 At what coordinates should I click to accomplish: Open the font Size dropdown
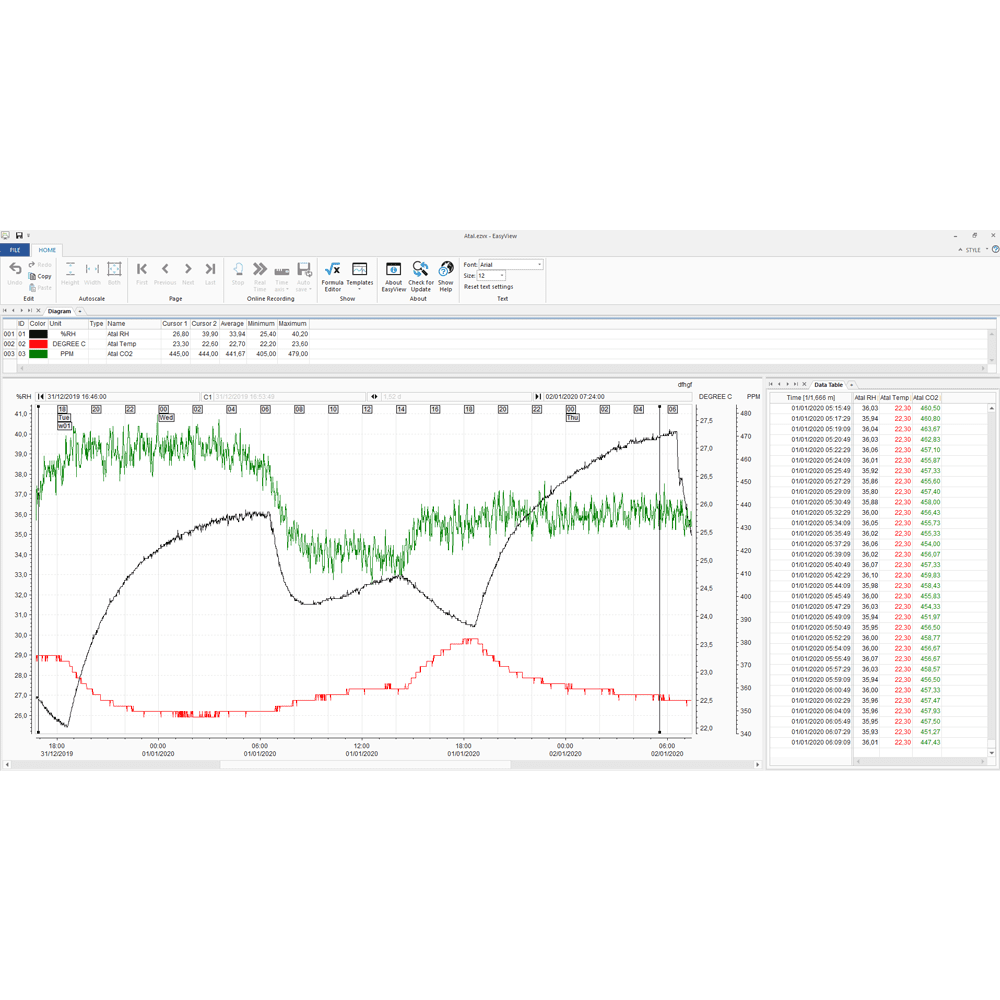tap(500, 275)
